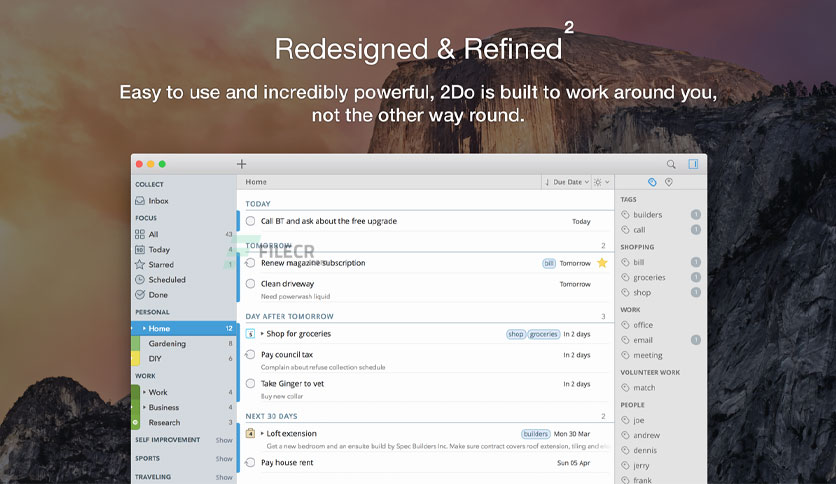This screenshot has height=484, width=836.
Task: Check off Clean driveway task
Action: click(x=250, y=284)
